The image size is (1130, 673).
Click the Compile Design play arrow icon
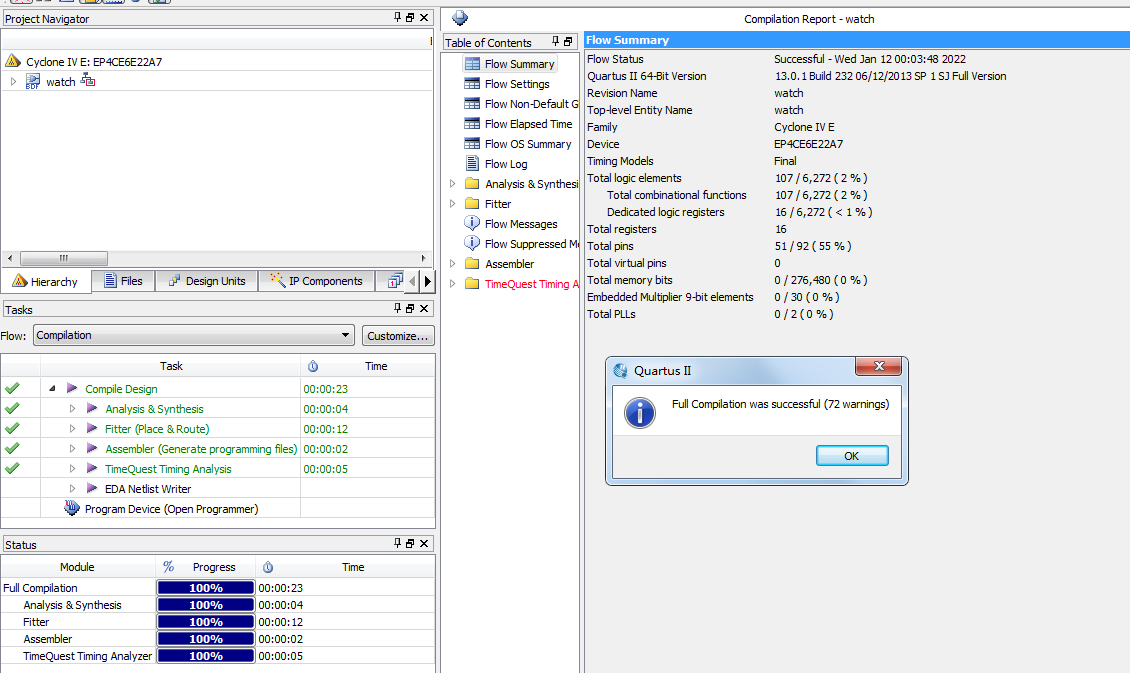click(x=72, y=389)
